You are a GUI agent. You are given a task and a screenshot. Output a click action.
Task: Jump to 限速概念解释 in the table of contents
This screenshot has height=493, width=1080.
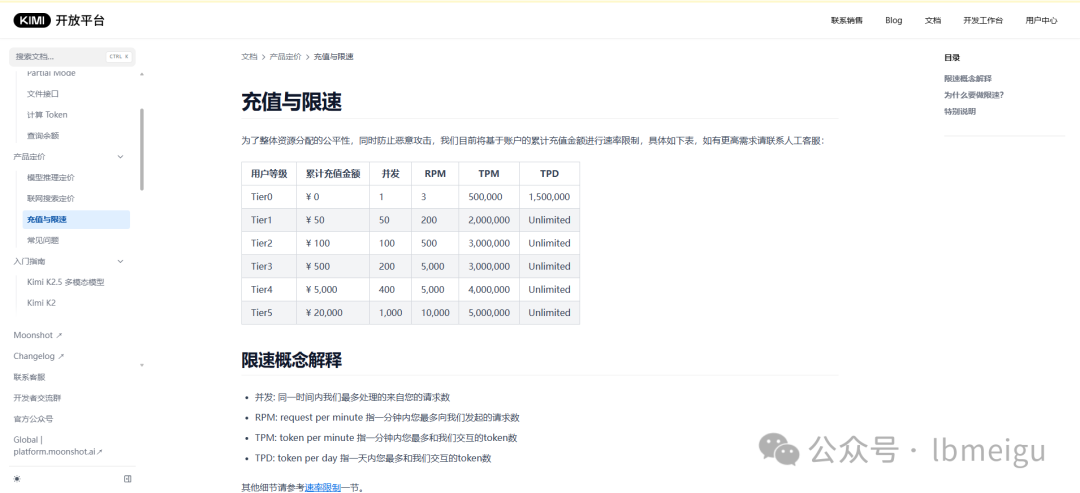968,79
